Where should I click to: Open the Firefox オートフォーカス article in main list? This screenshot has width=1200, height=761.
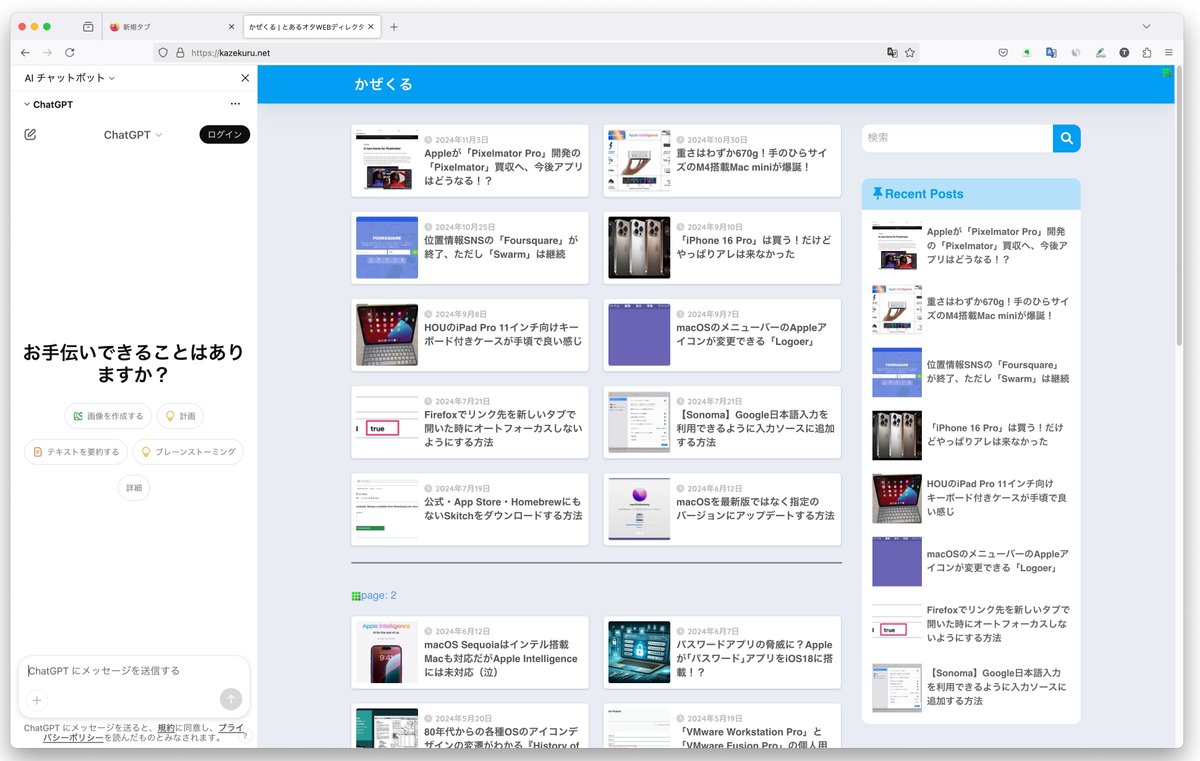(x=470, y=422)
